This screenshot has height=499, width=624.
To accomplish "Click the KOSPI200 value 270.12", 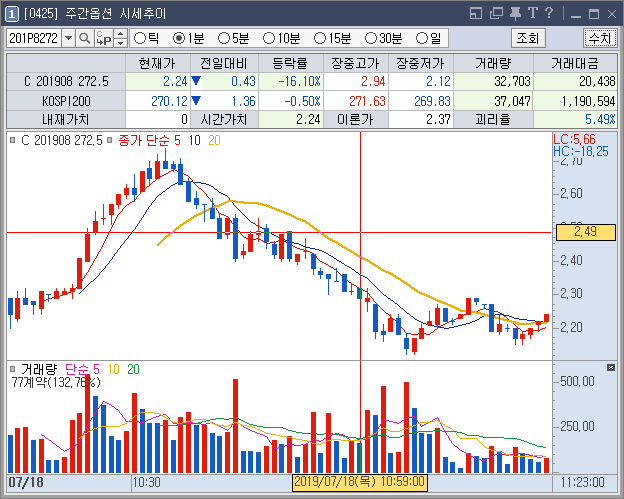I will click(157, 101).
